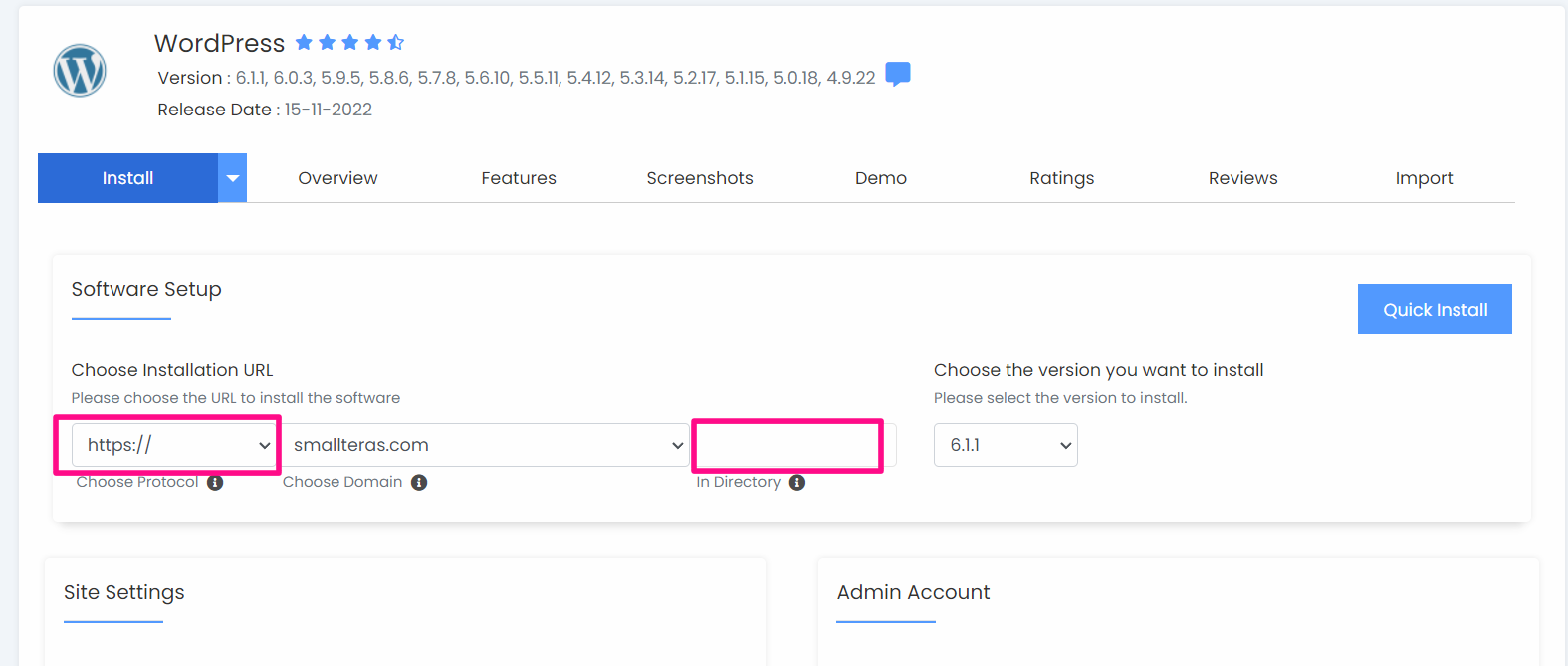This screenshot has height=666, width=1568.
Task: View the Ratings tab
Action: click(x=1062, y=178)
